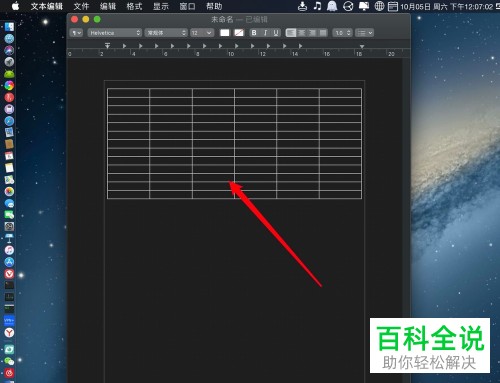This screenshot has width=500, height=383.
Task: Open the paragraph styles dropdown
Action: click(x=77, y=33)
